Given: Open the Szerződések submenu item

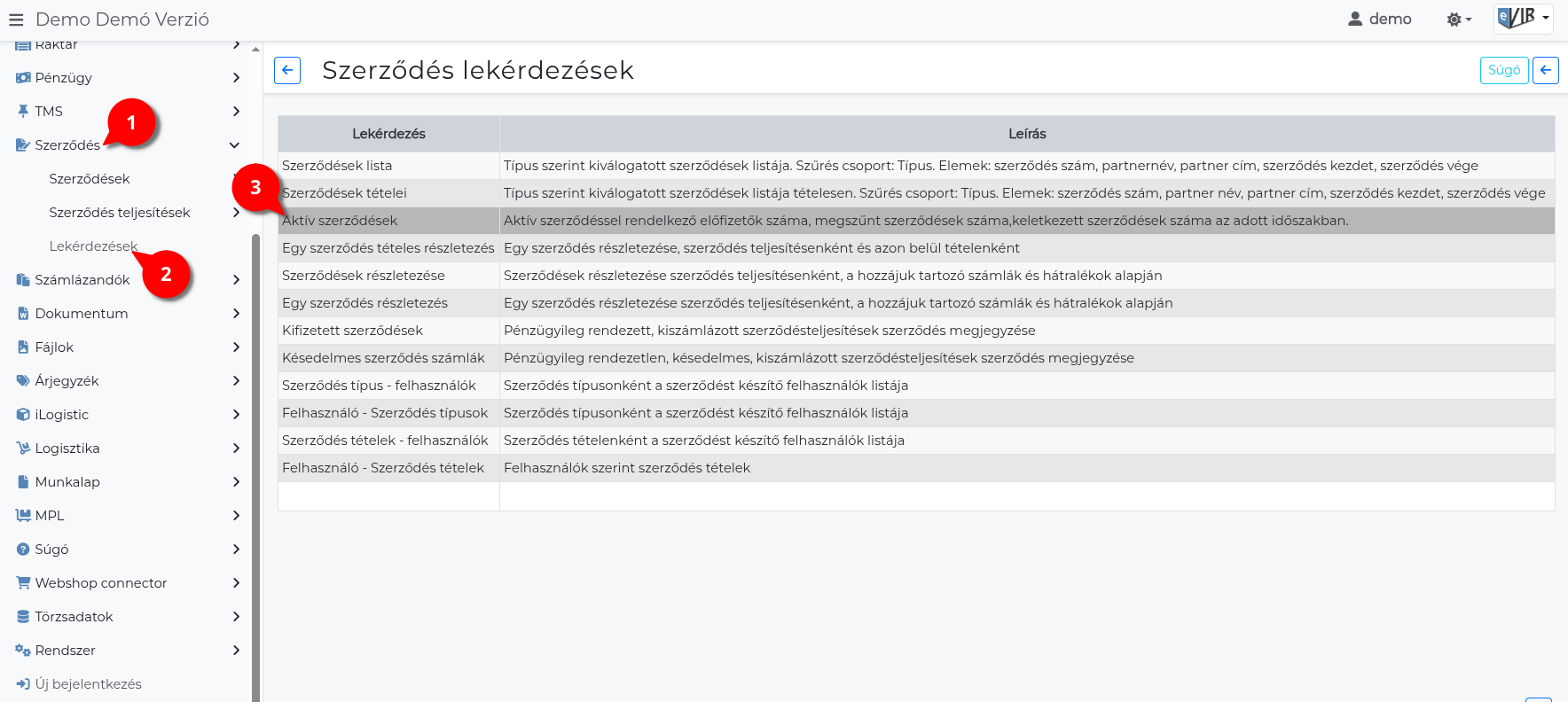Looking at the screenshot, I should coord(90,179).
